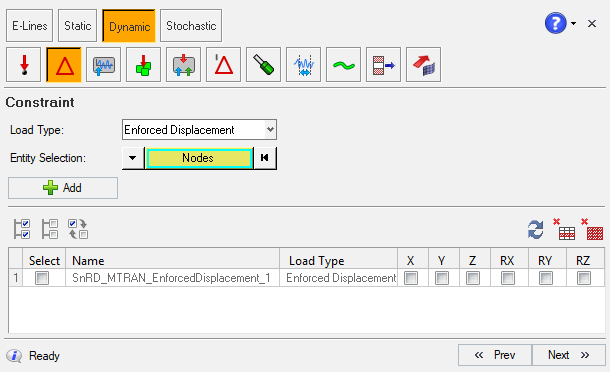Choose the green screwdriver tool icon
This screenshot has width=610, height=372.
click(264, 65)
